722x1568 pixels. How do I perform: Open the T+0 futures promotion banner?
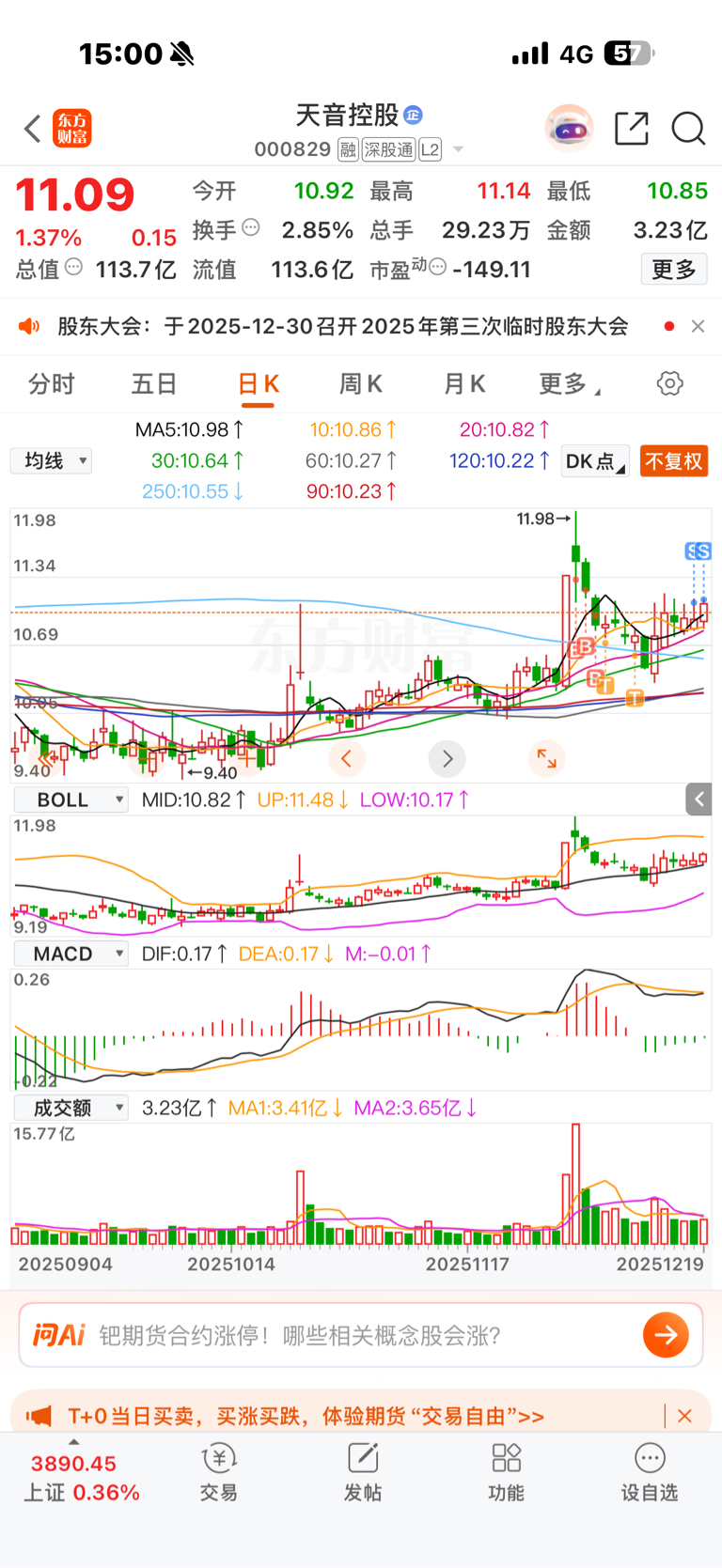(306, 1416)
